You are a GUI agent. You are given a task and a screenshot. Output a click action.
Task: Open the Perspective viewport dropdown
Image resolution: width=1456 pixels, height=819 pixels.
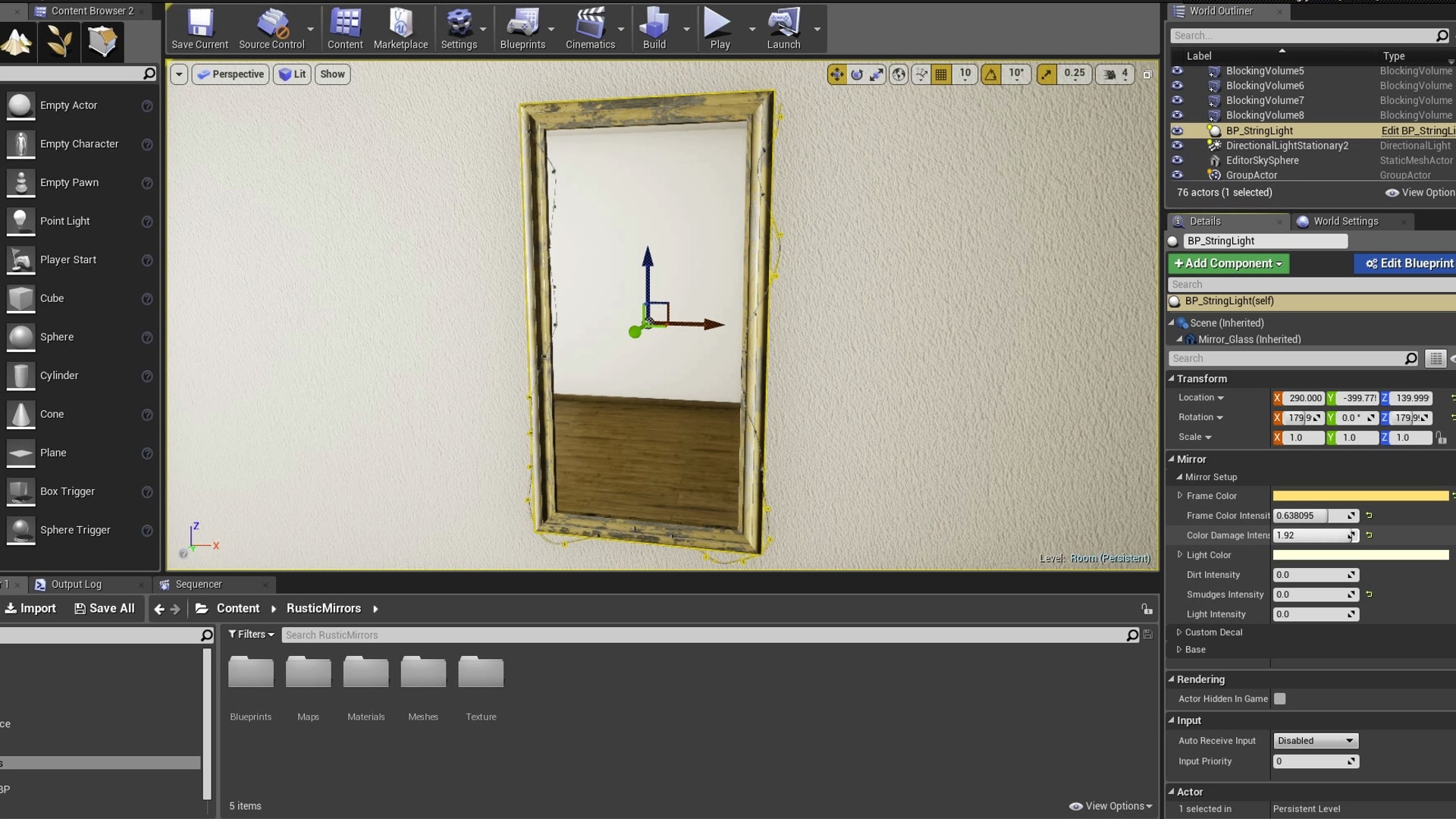click(230, 74)
